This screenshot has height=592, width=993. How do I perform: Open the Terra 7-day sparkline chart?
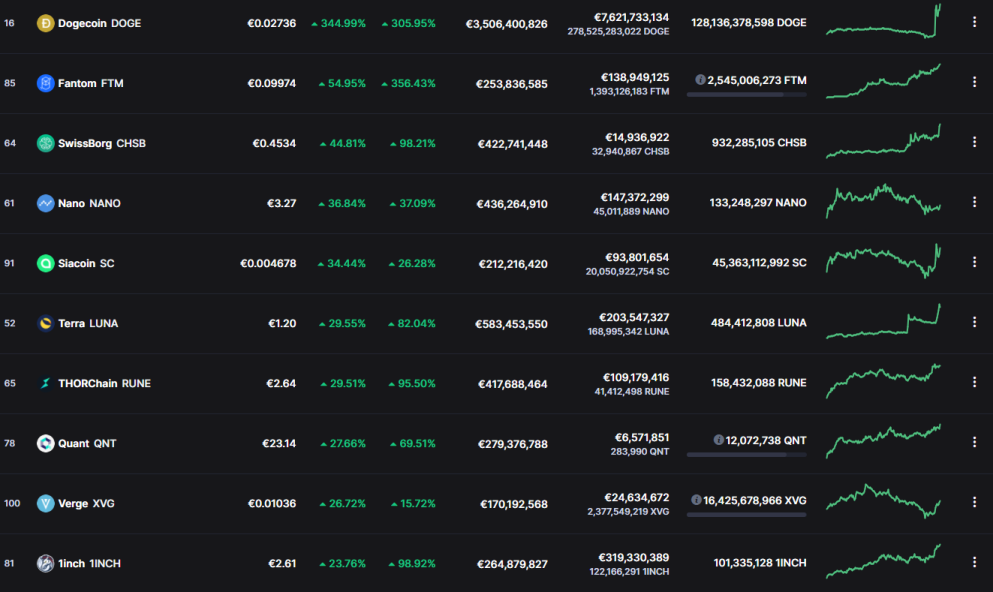coord(883,321)
